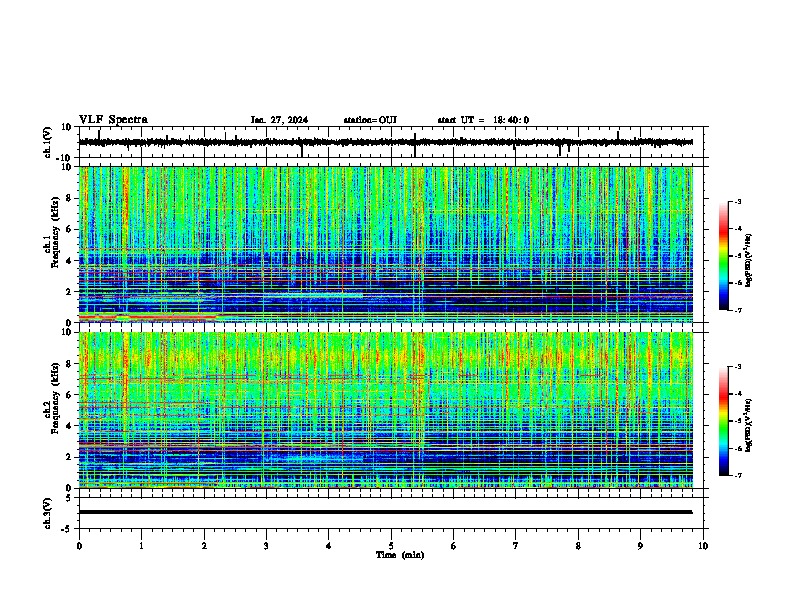Click the flat ch.3 voltage trace line
Image resolution: width=792 pixels, height=612 pixels.
pyautogui.click(x=385, y=512)
